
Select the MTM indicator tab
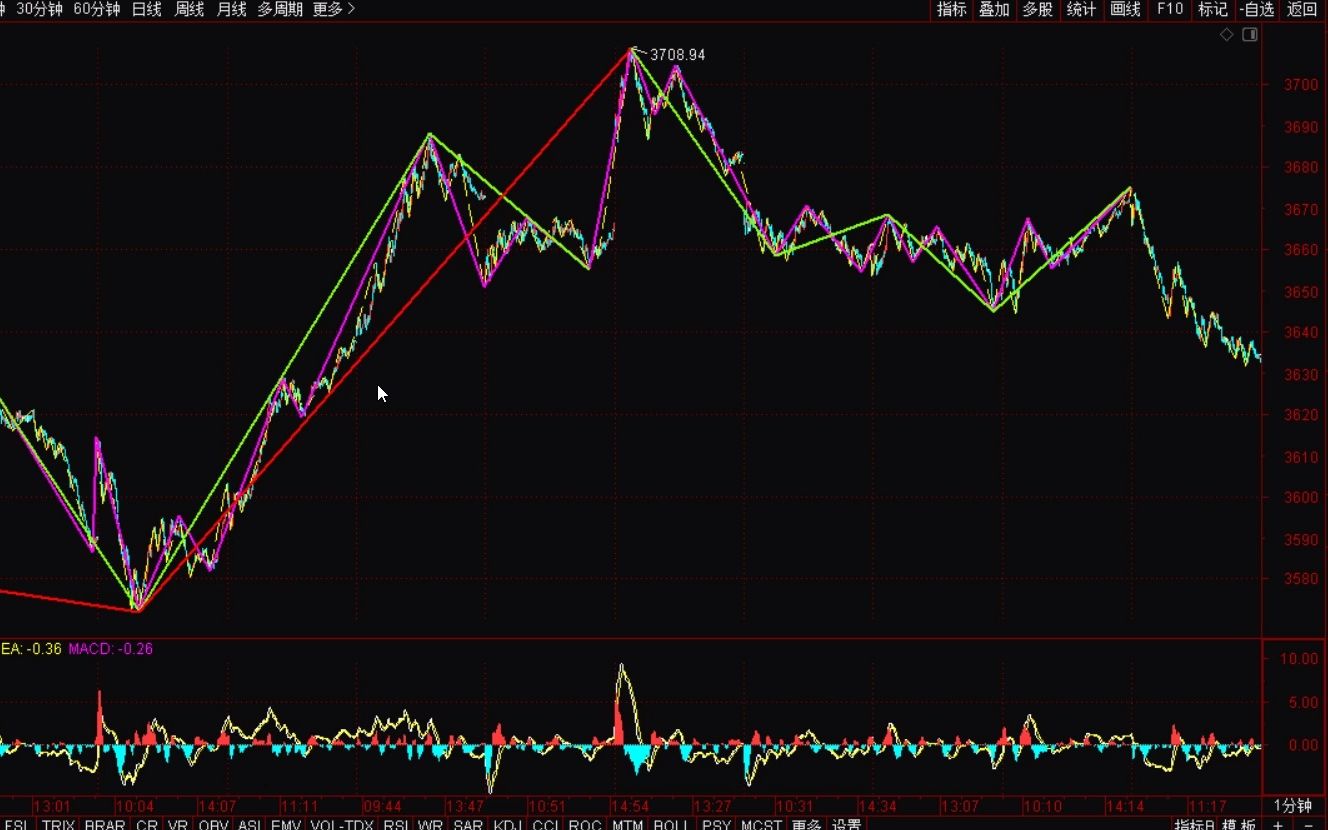(x=627, y=824)
